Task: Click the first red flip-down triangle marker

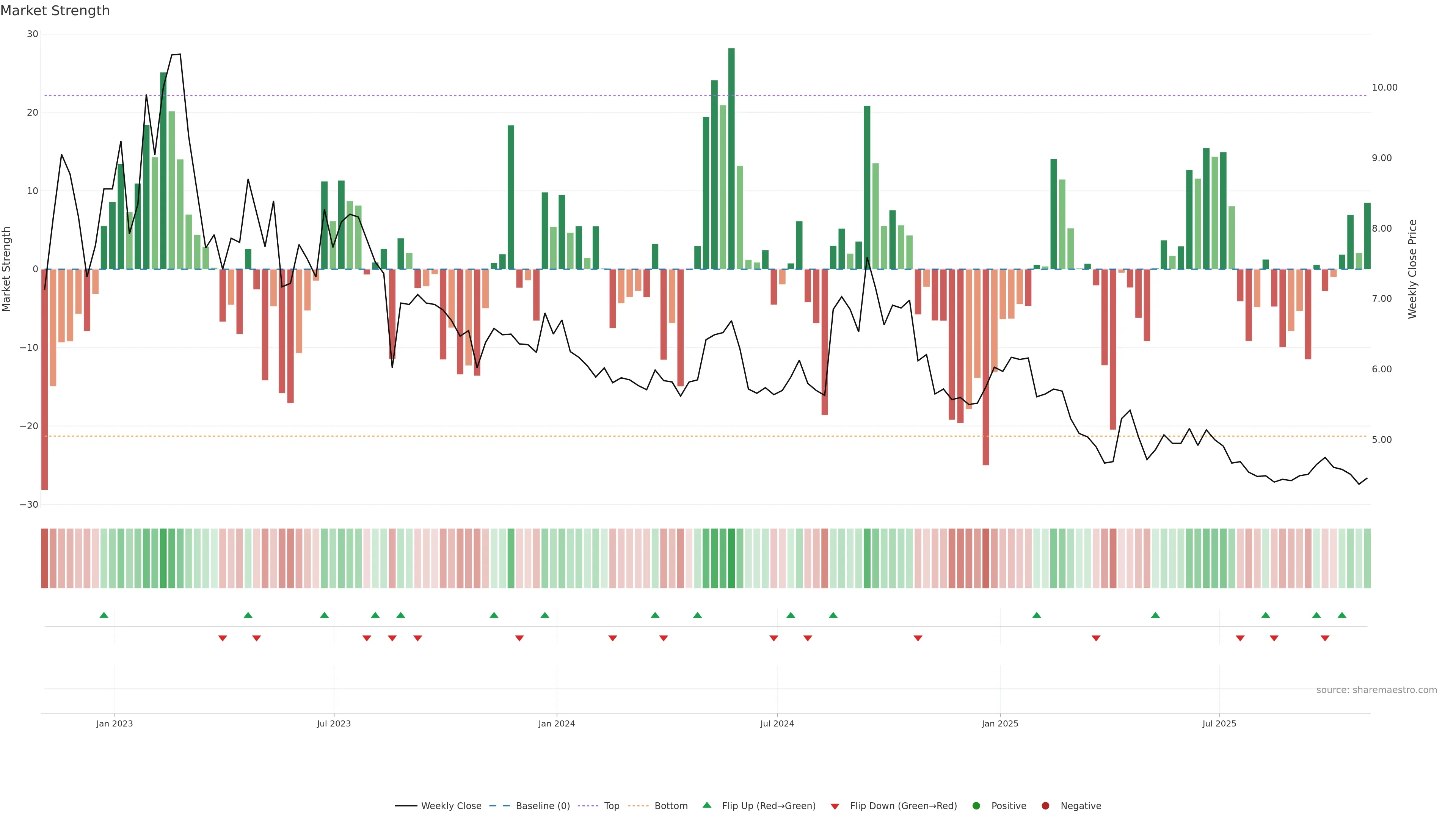Action: coord(223,638)
